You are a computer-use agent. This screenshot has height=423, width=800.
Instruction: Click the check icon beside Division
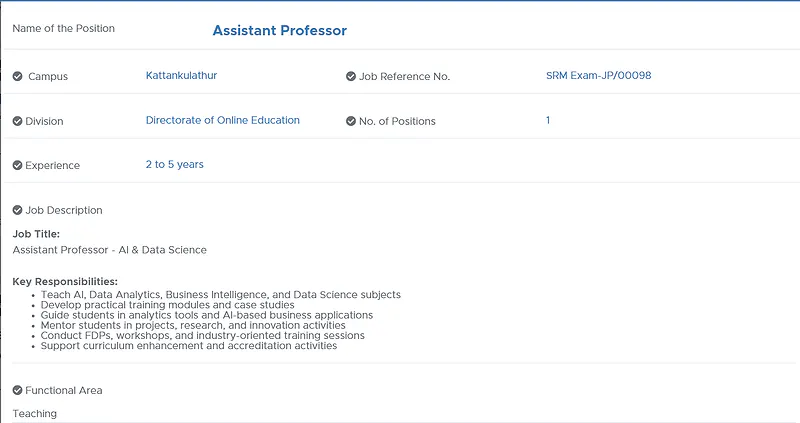(17, 121)
